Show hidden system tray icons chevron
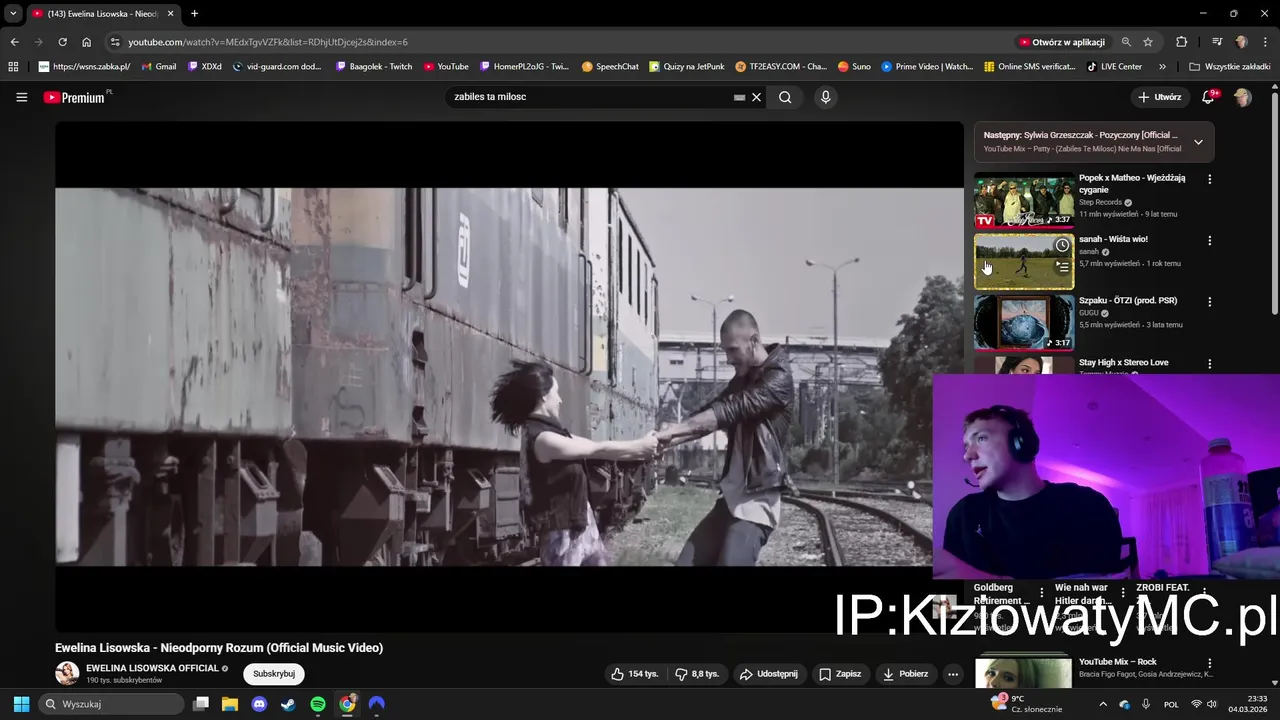1280x720 pixels. pyautogui.click(x=1103, y=704)
